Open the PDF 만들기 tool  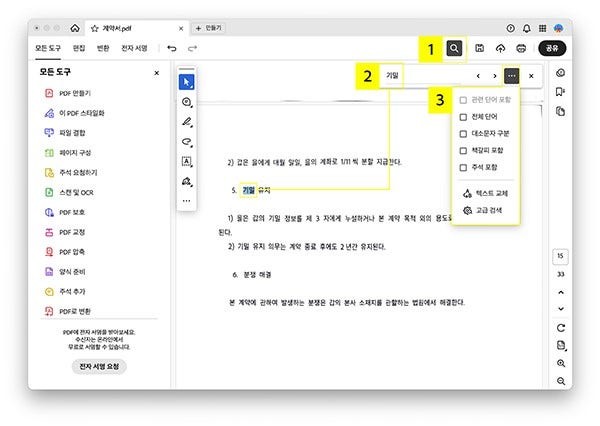click(x=67, y=93)
